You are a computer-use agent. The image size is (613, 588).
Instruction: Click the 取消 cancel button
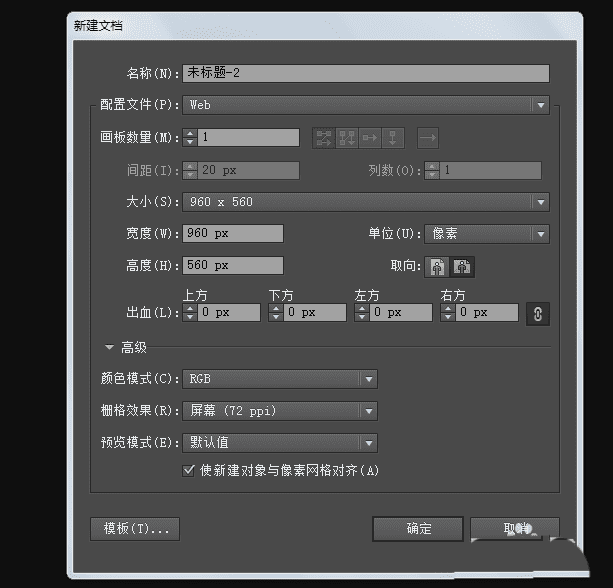pos(515,529)
